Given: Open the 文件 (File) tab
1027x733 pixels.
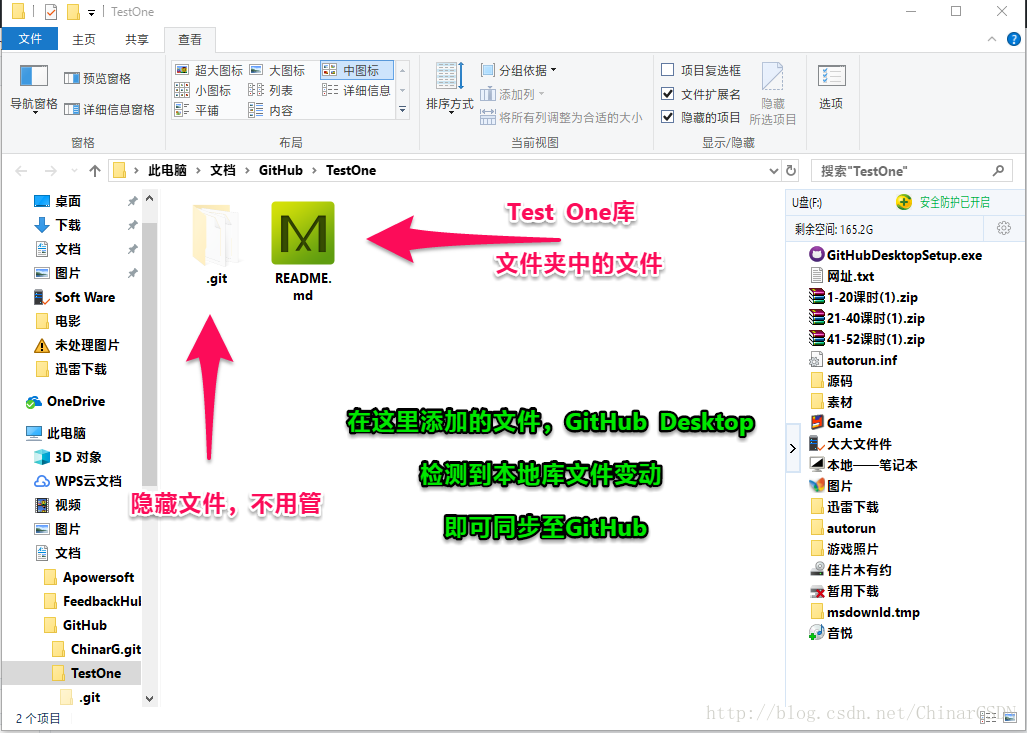Looking at the screenshot, I should click(x=30, y=39).
